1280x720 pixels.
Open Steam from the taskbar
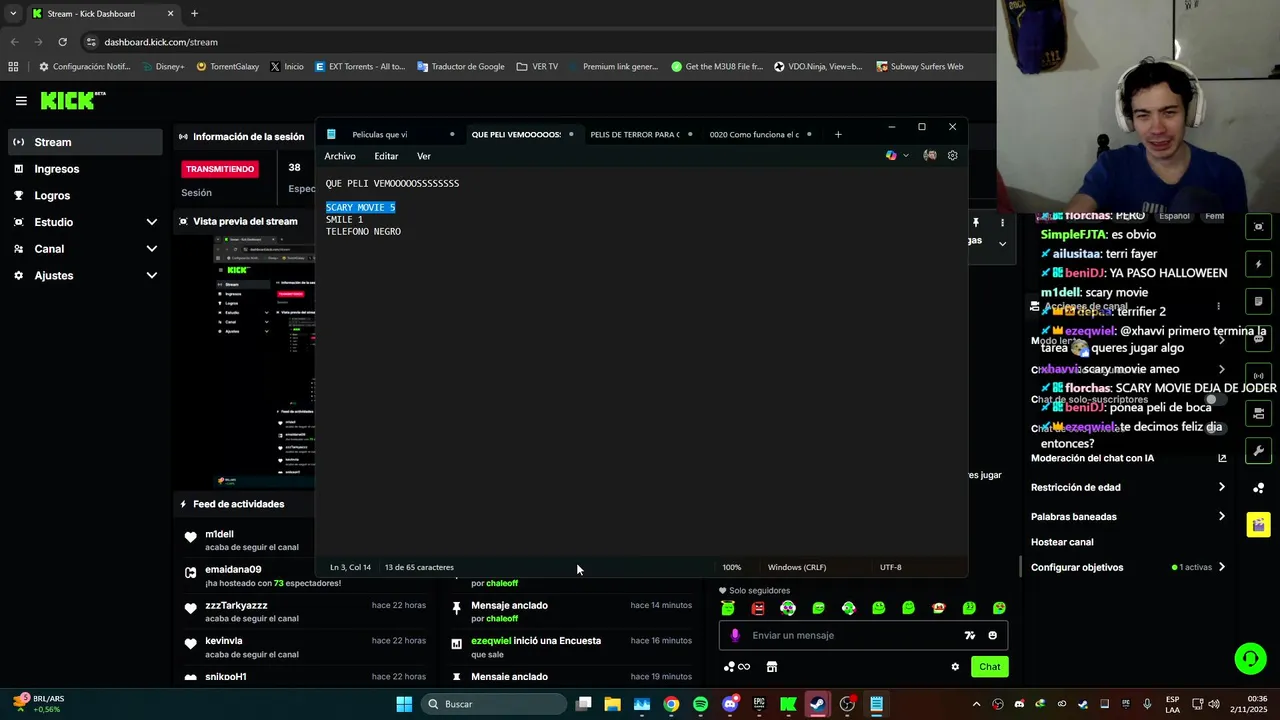tap(817, 704)
